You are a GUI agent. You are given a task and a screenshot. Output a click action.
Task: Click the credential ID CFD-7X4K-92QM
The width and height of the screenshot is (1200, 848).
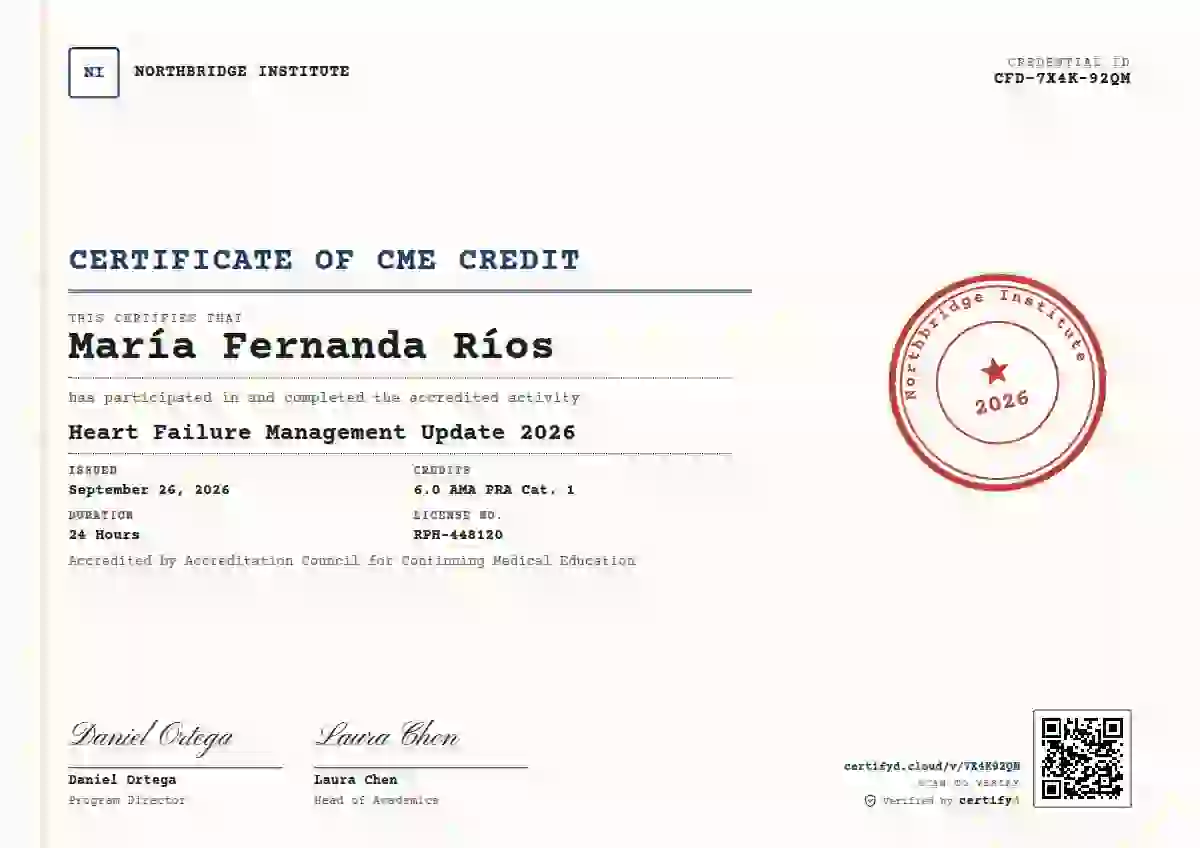pos(1062,78)
